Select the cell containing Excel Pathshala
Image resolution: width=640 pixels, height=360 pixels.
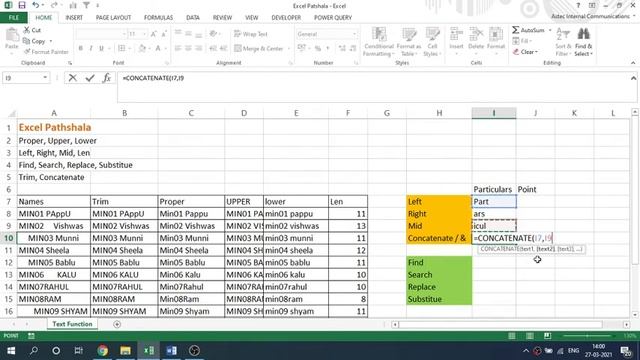(x=53, y=127)
